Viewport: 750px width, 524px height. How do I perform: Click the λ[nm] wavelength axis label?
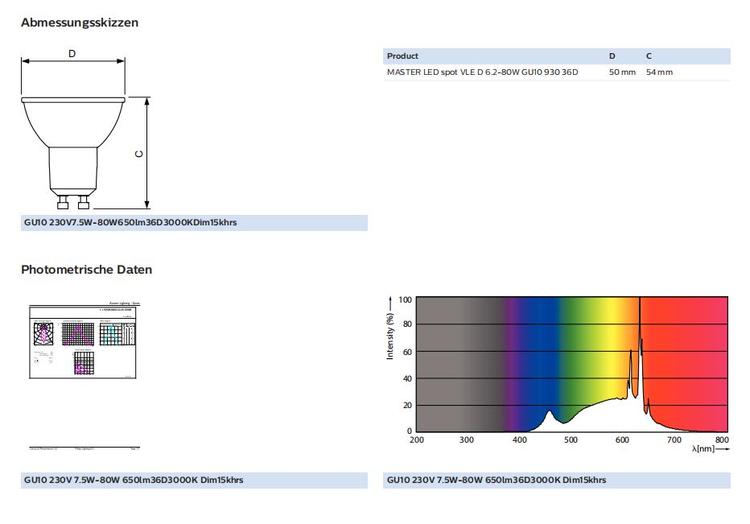coord(702,450)
